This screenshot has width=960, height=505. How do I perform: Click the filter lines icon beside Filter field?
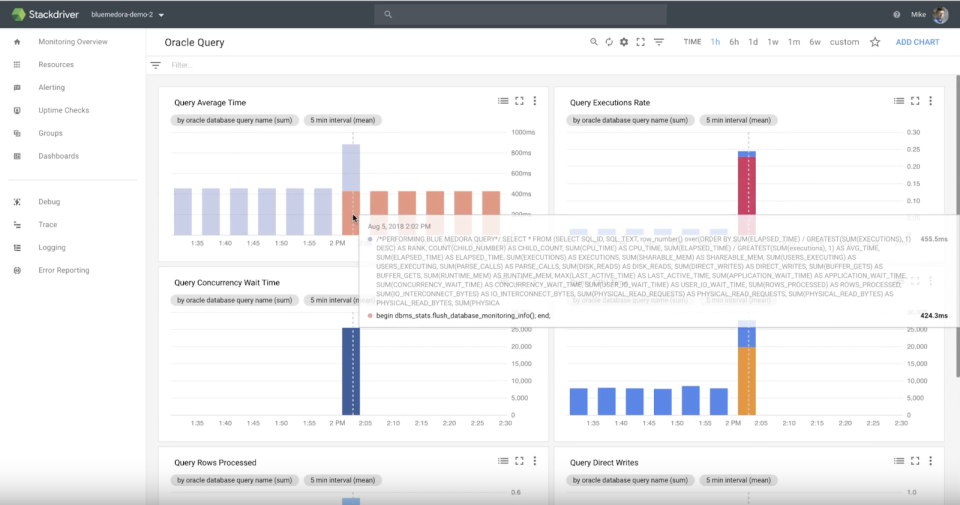(155, 65)
